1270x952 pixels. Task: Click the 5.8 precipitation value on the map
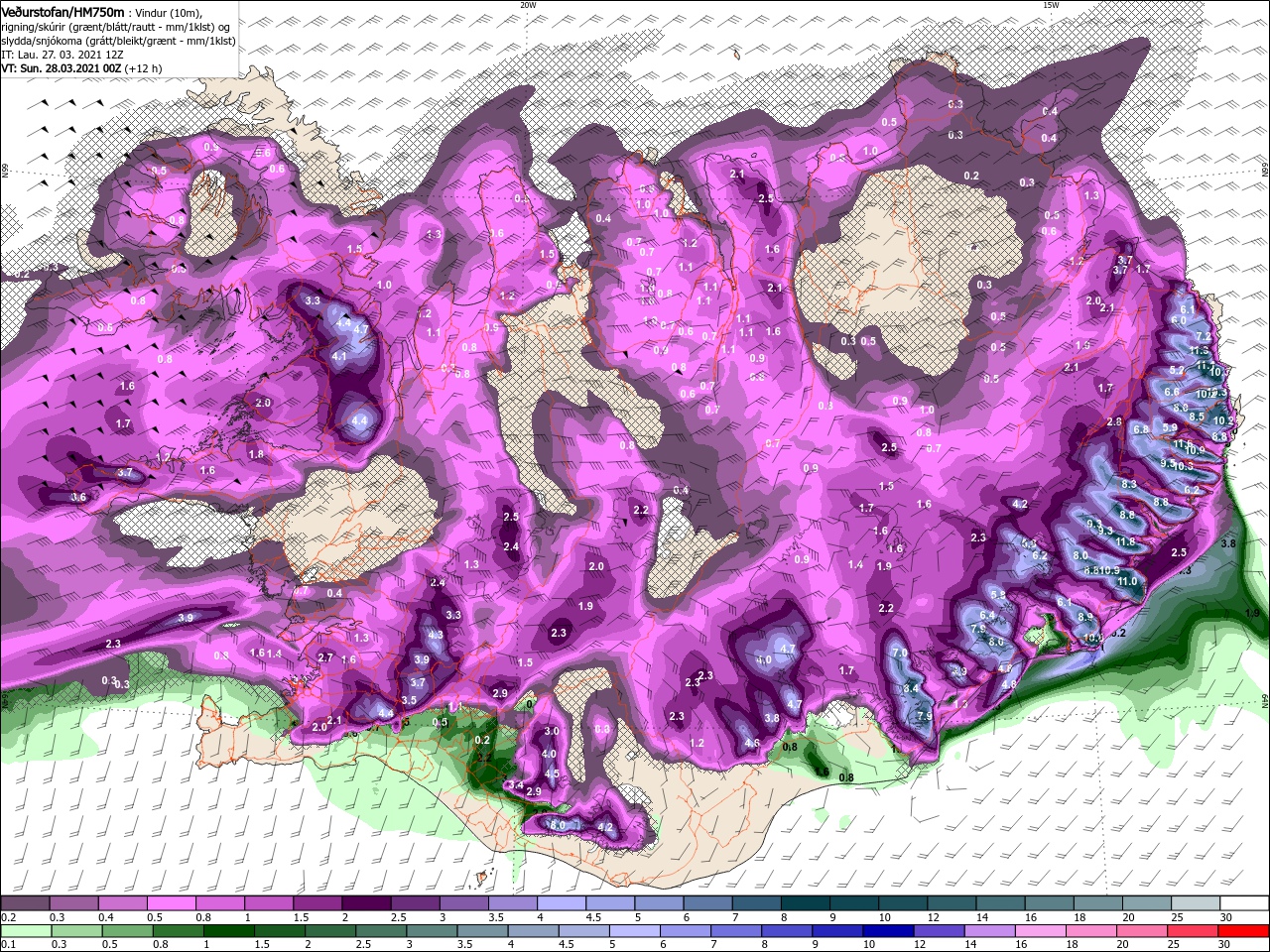coord(998,595)
